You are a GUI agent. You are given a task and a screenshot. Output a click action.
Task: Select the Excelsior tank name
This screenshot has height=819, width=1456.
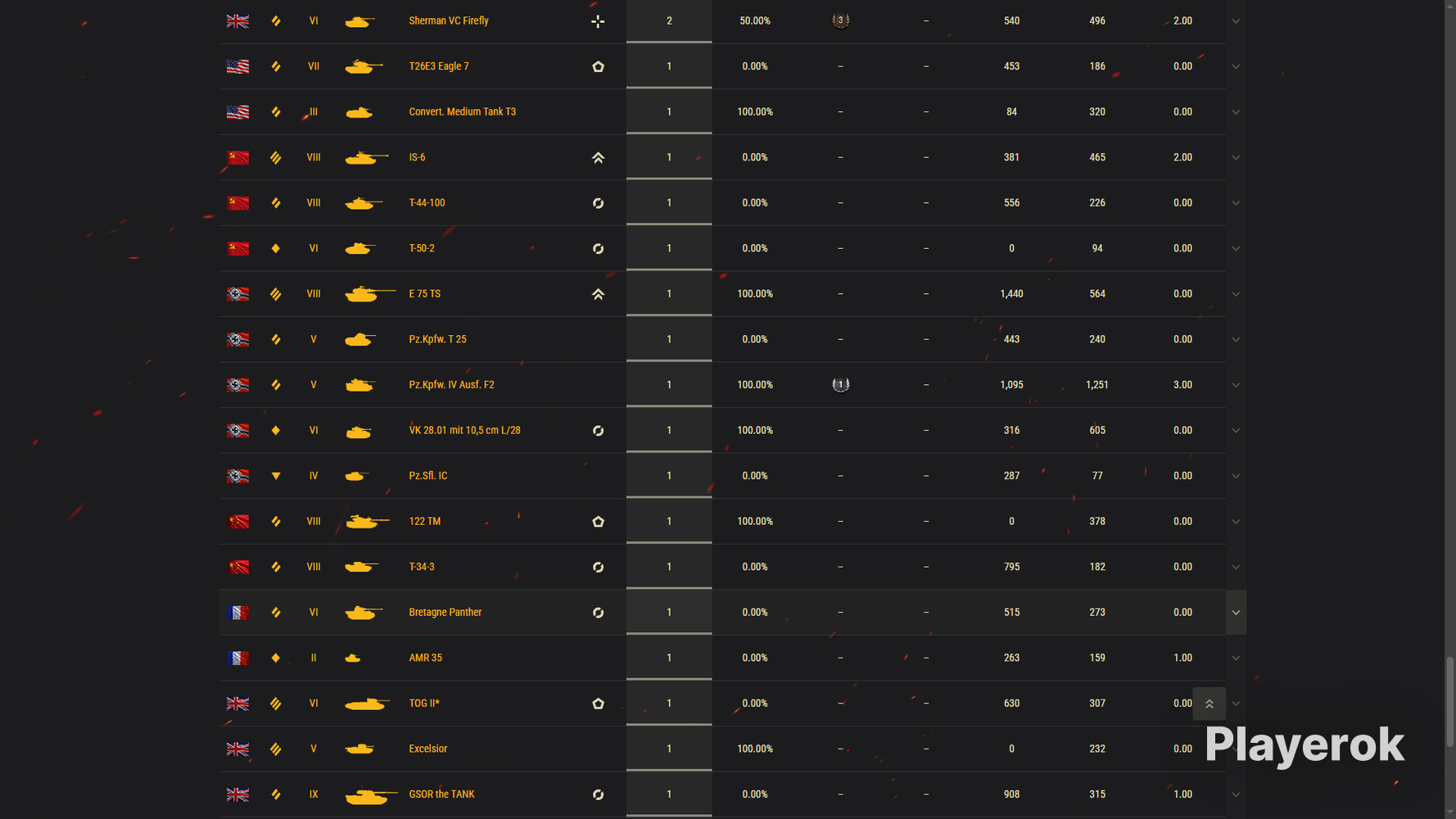pos(427,749)
